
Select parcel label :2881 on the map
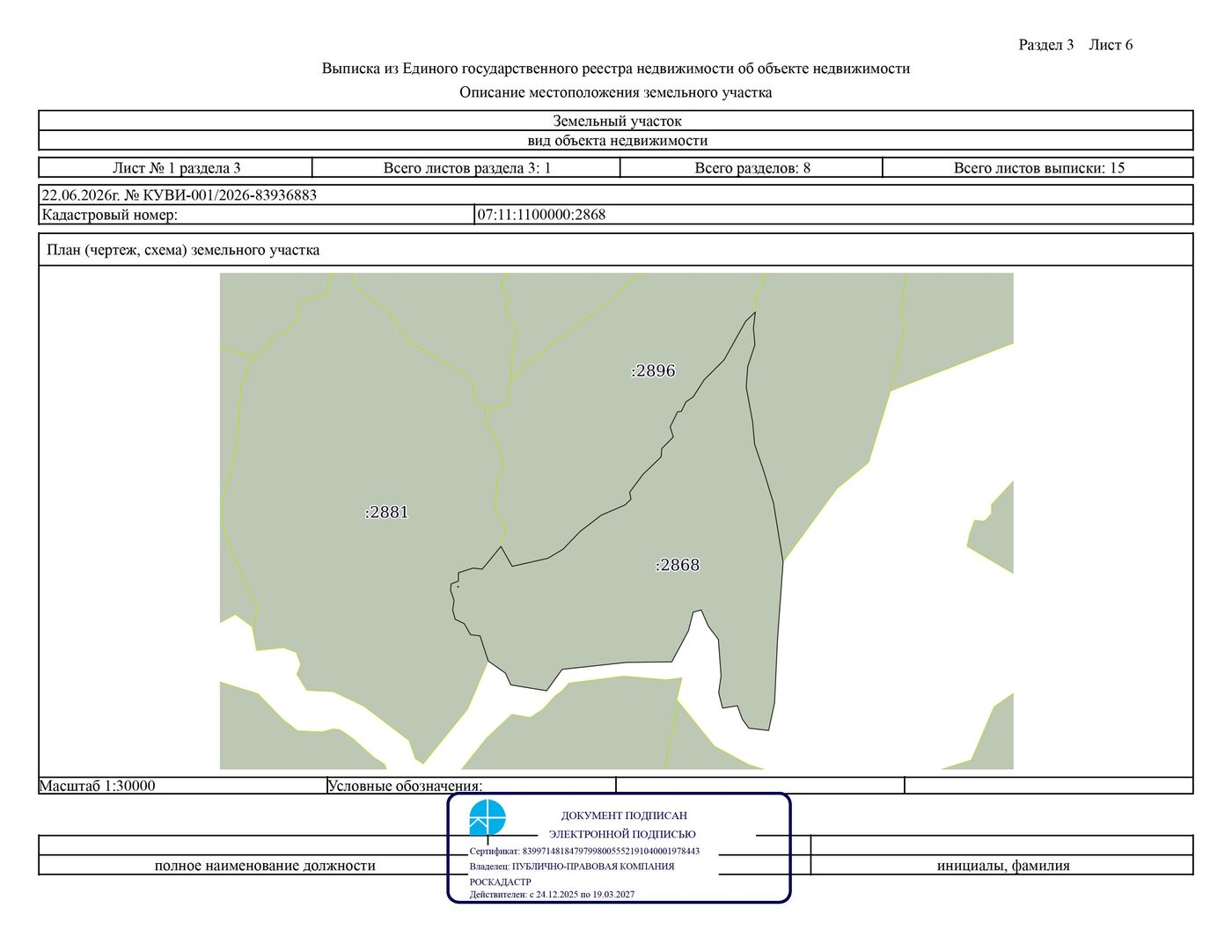[x=386, y=512]
